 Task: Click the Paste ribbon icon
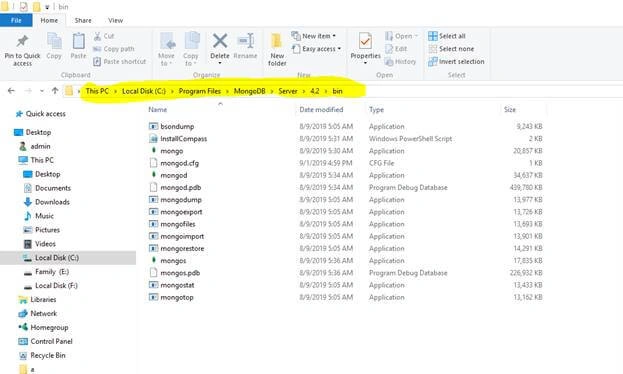pos(78,41)
